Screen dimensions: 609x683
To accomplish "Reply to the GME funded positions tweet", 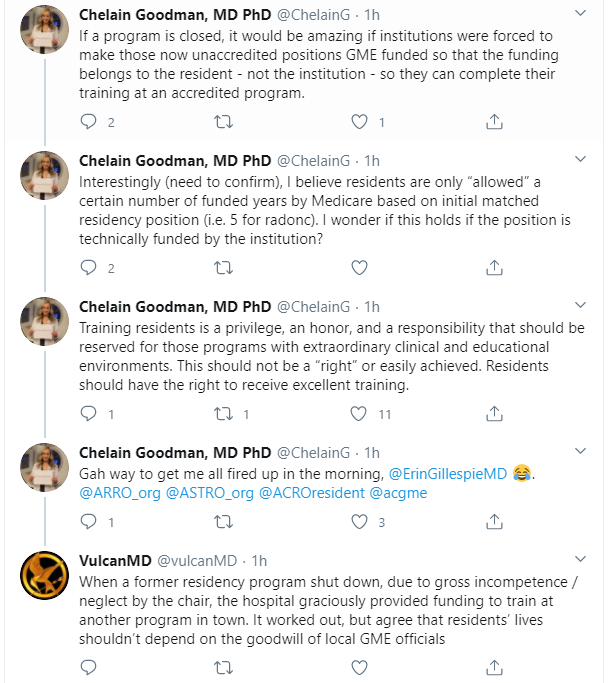I will pos(89,122).
